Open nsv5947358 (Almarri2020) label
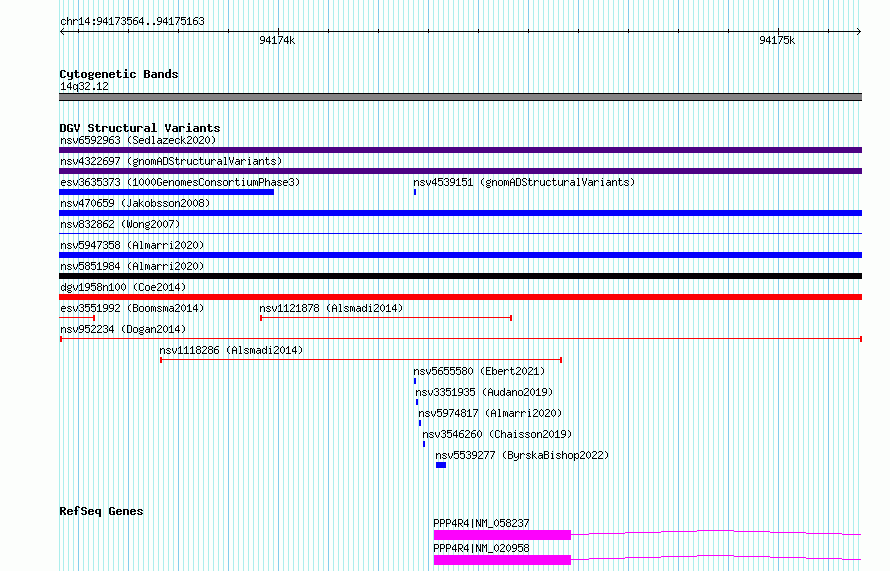This screenshot has width=890, height=571. point(132,245)
